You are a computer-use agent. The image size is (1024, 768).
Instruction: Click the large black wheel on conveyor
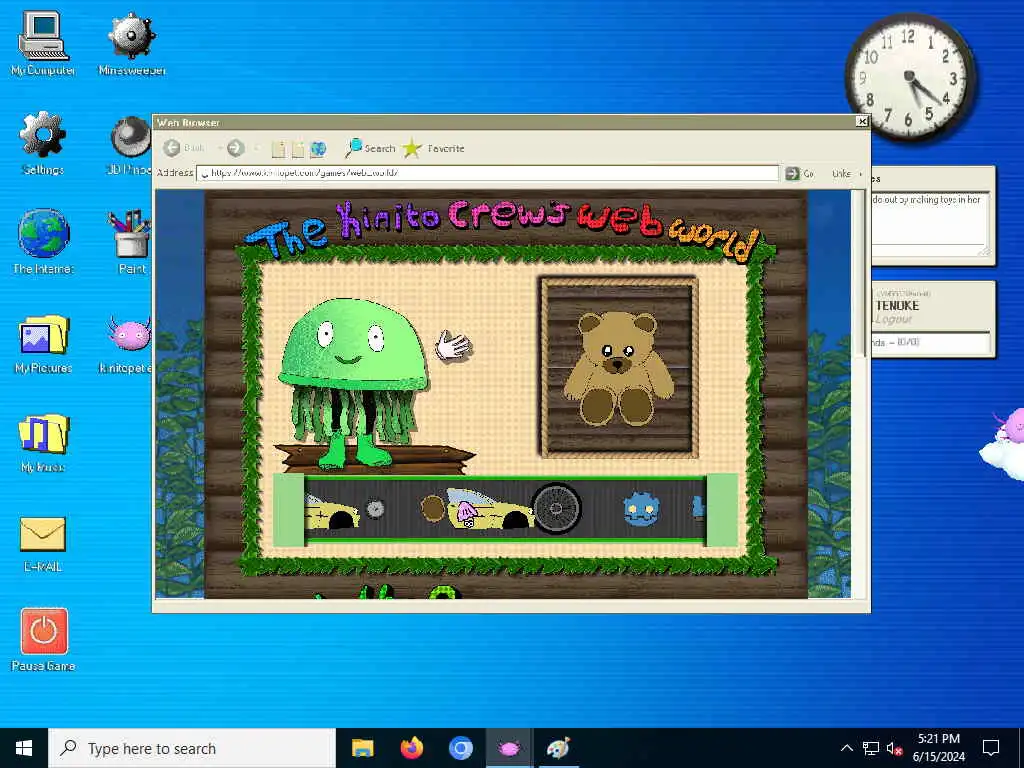(556, 508)
